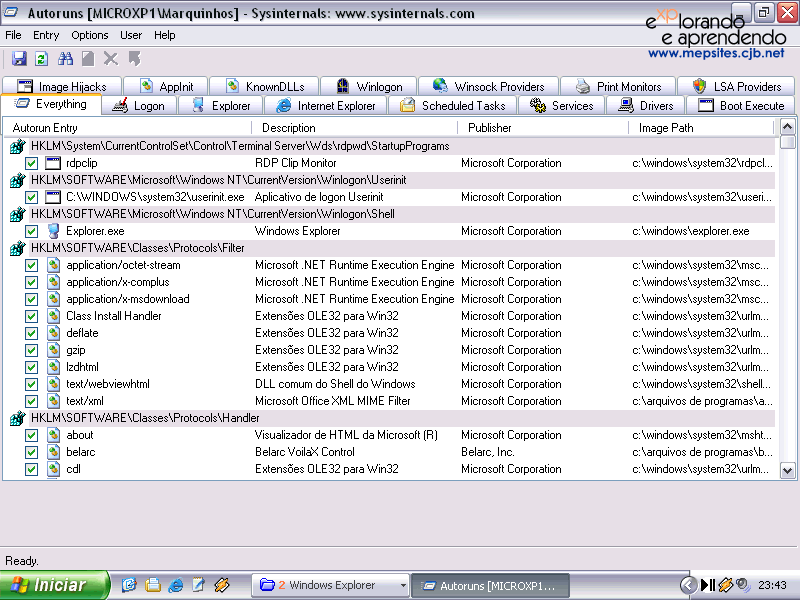Uncheck the rdpclip autorun entry
The width and height of the screenshot is (800, 600).
(x=32, y=163)
